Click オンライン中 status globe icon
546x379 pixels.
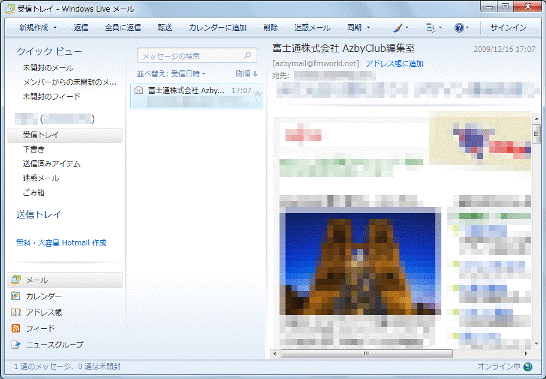point(528,366)
